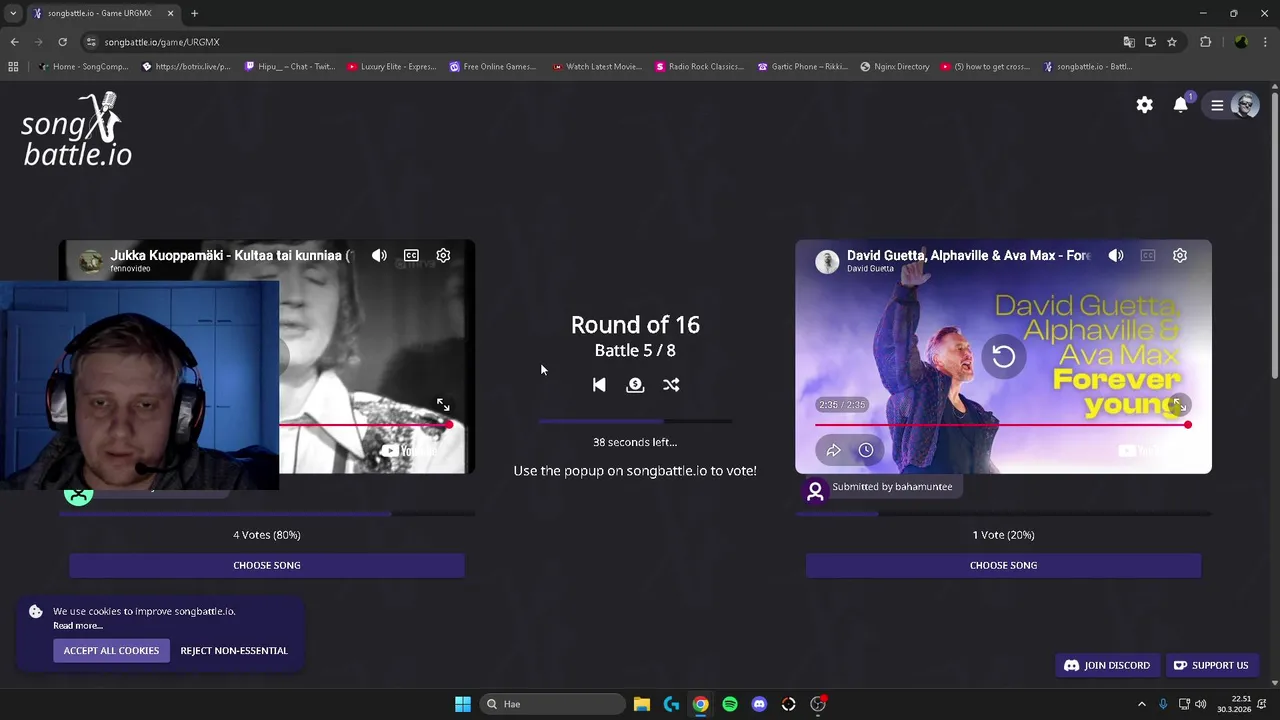Seek in the David Guetta video progress bar
1280x720 pixels.
pos(1003,425)
